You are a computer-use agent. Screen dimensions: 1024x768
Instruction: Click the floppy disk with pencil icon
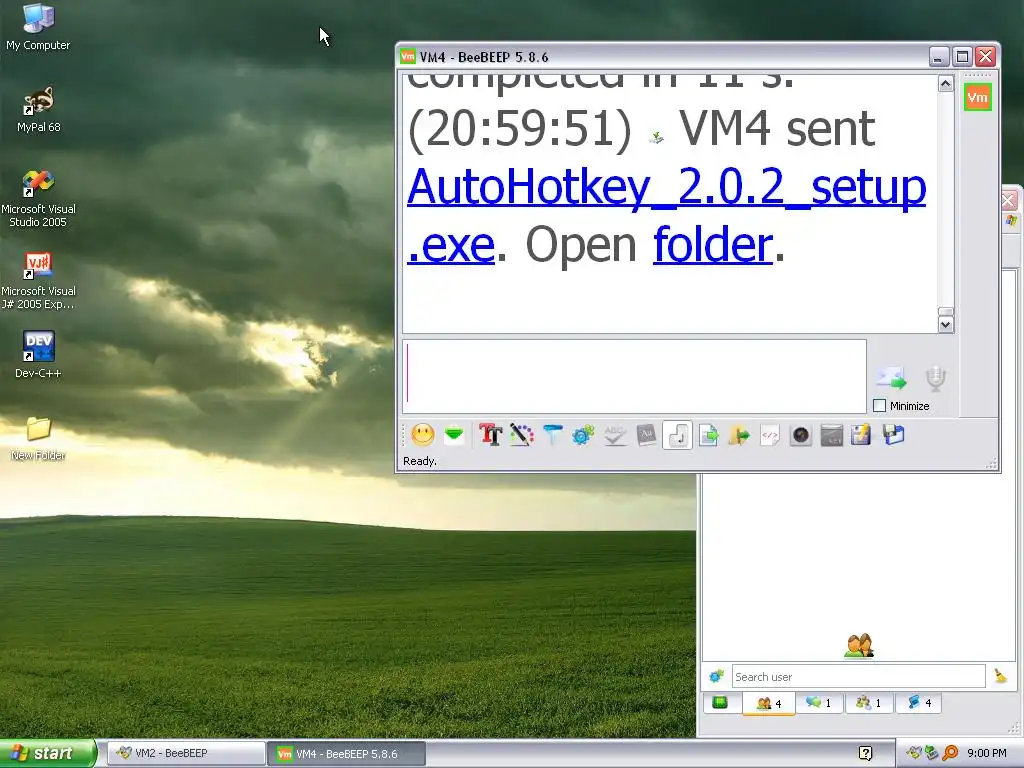(861, 435)
